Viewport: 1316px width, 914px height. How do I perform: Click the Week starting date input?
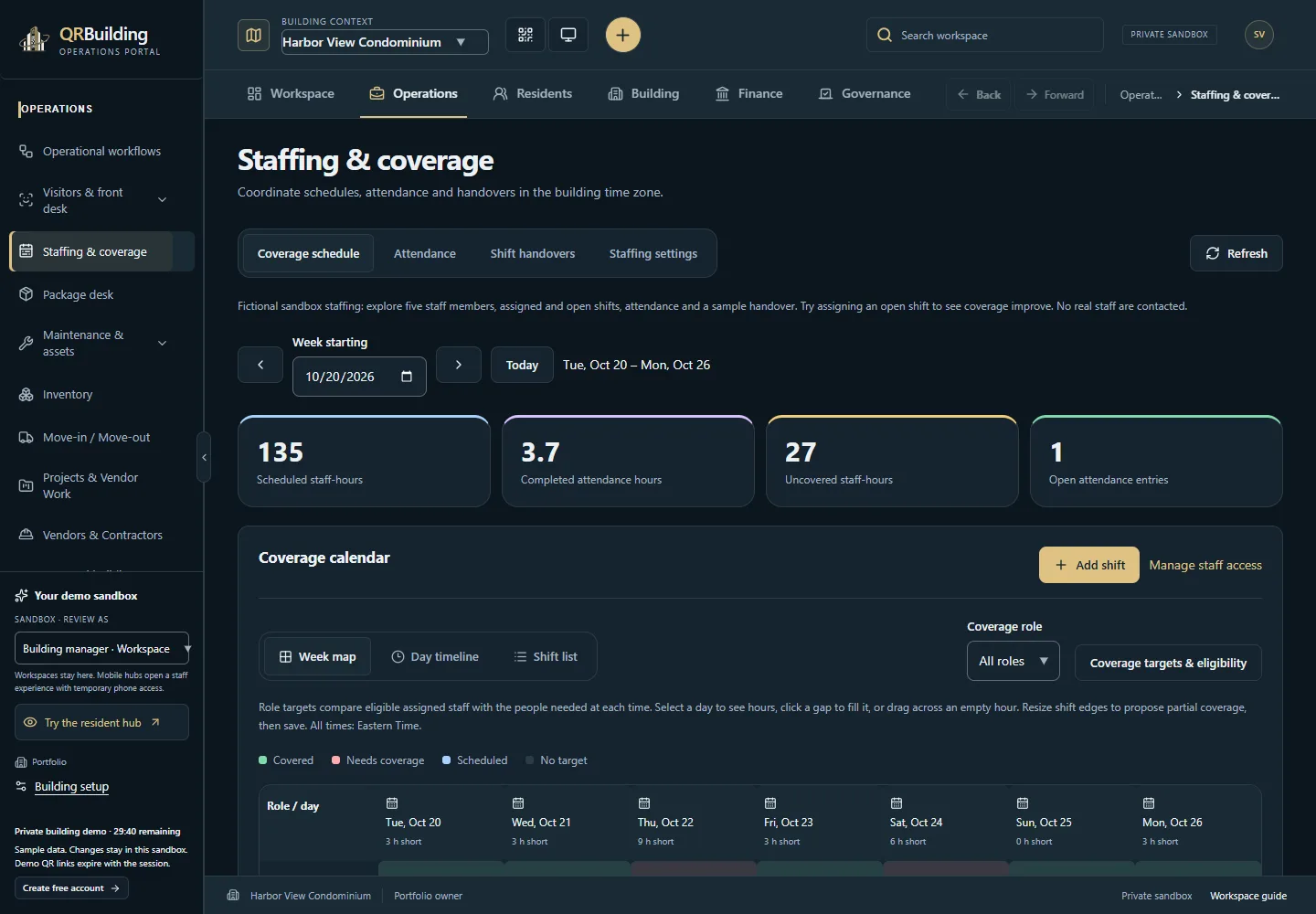359,377
